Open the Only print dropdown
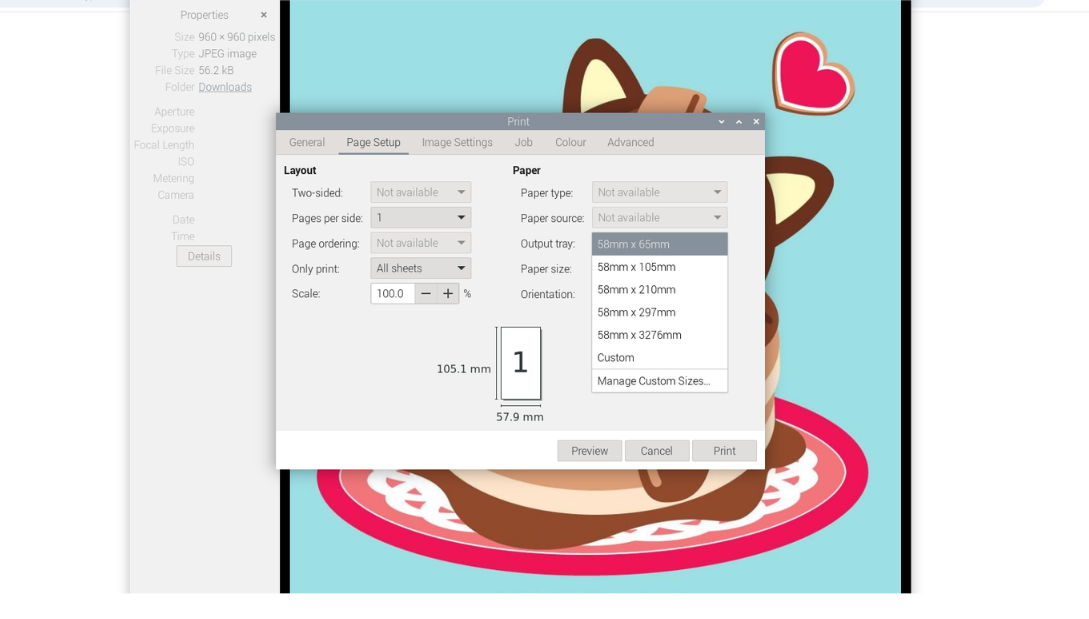The height and width of the screenshot is (619, 1089). [x=421, y=269]
